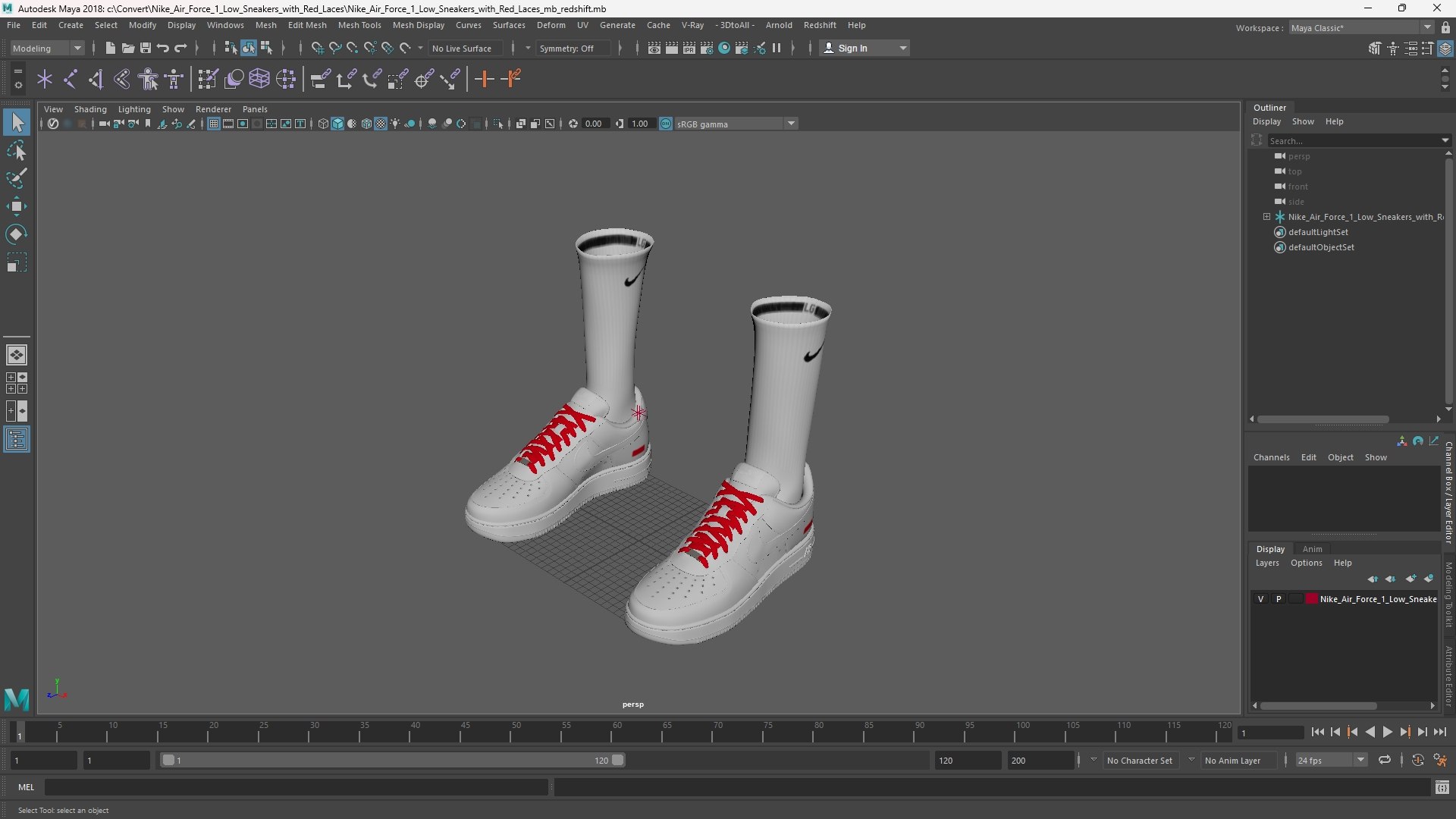The image size is (1456, 819).
Task: Click the red color swatch of Nike layer
Action: tap(1311, 599)
